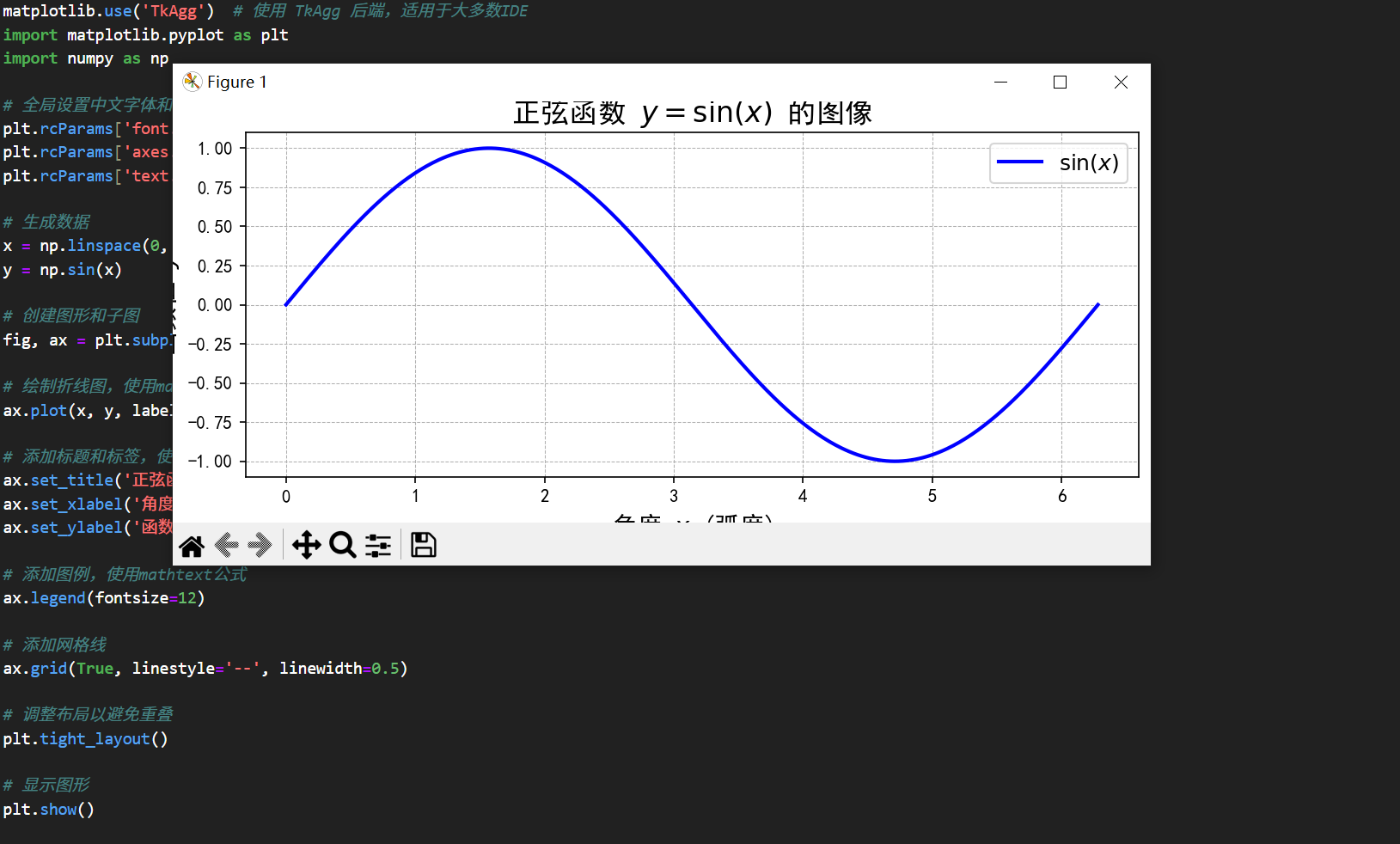Click the plt.tight_layout() line
Screen dimensions: 1400x844
[x=85, y=739]
